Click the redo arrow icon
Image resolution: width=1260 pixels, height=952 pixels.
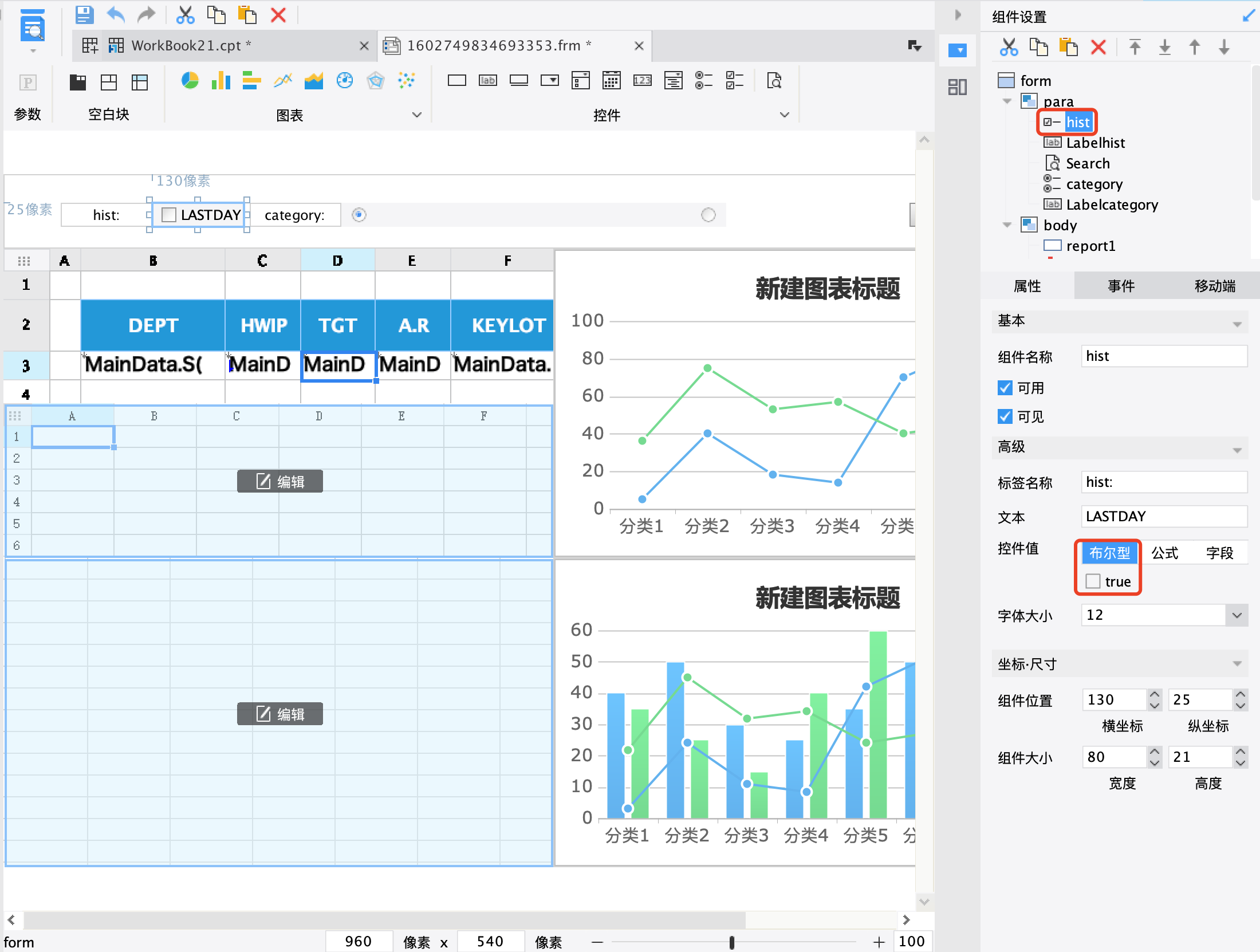coord(147,14)
